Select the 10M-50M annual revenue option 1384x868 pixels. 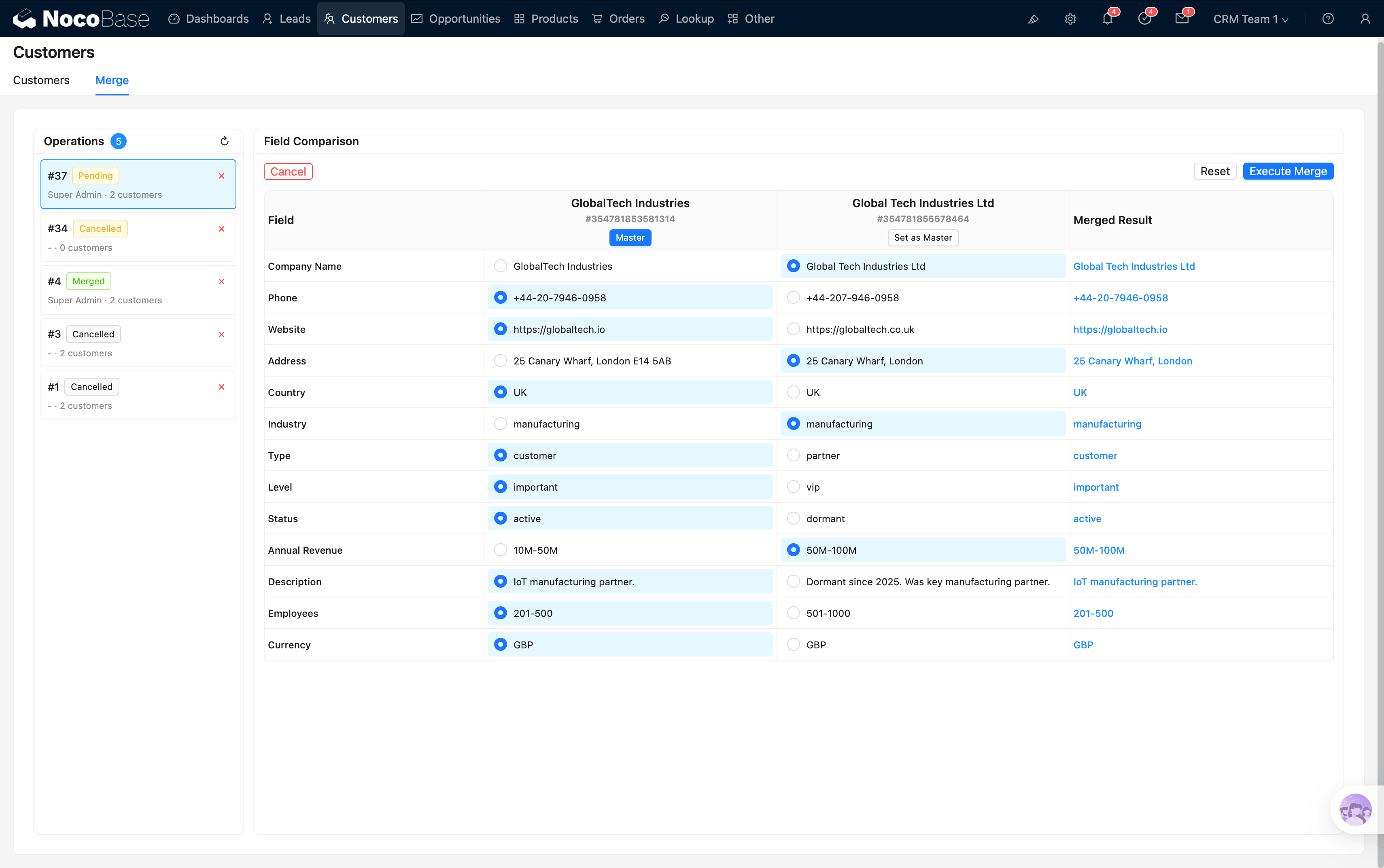click(x=501, y=550)
